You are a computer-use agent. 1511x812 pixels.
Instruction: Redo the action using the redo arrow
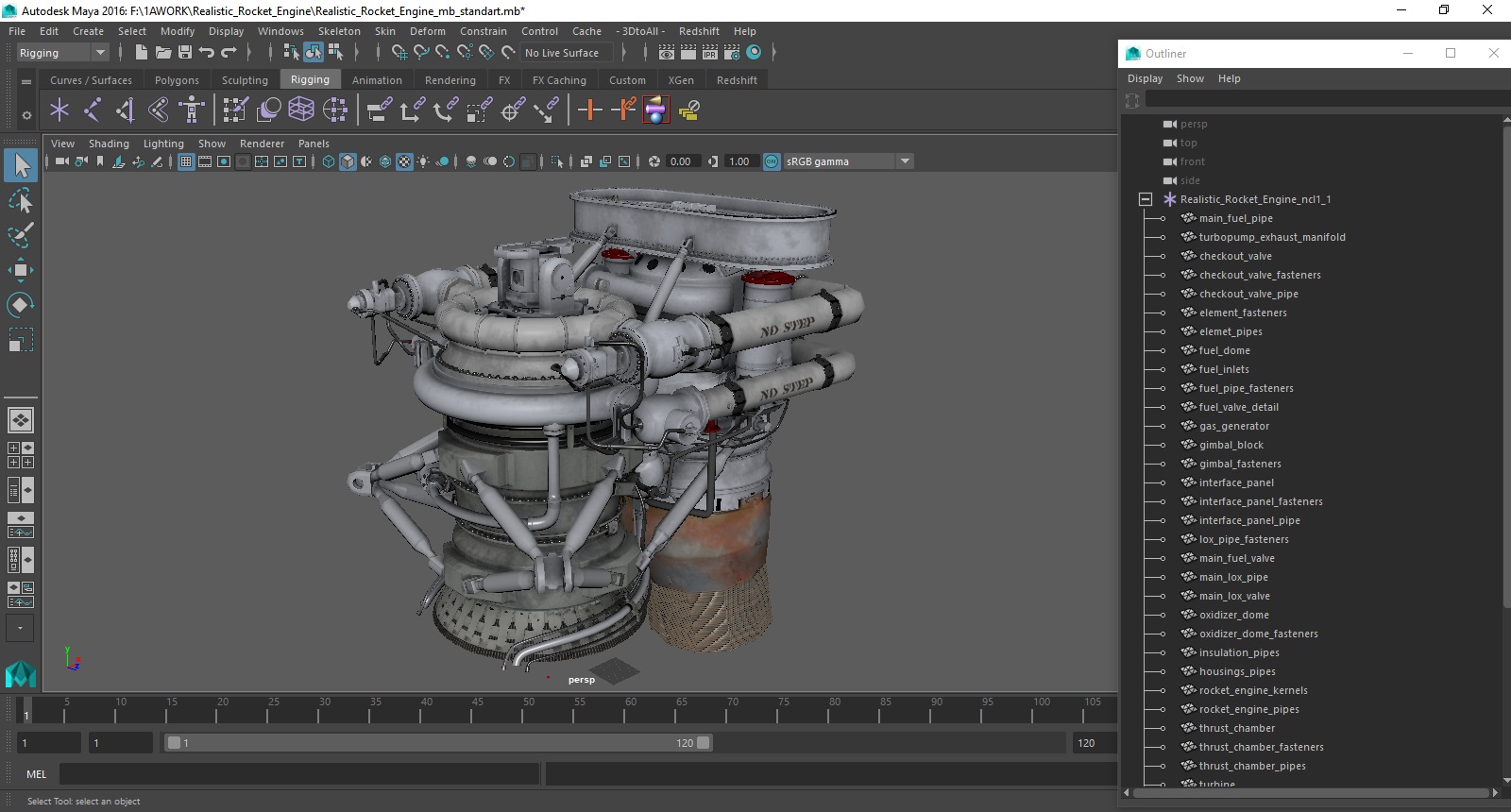coord(229,53)
